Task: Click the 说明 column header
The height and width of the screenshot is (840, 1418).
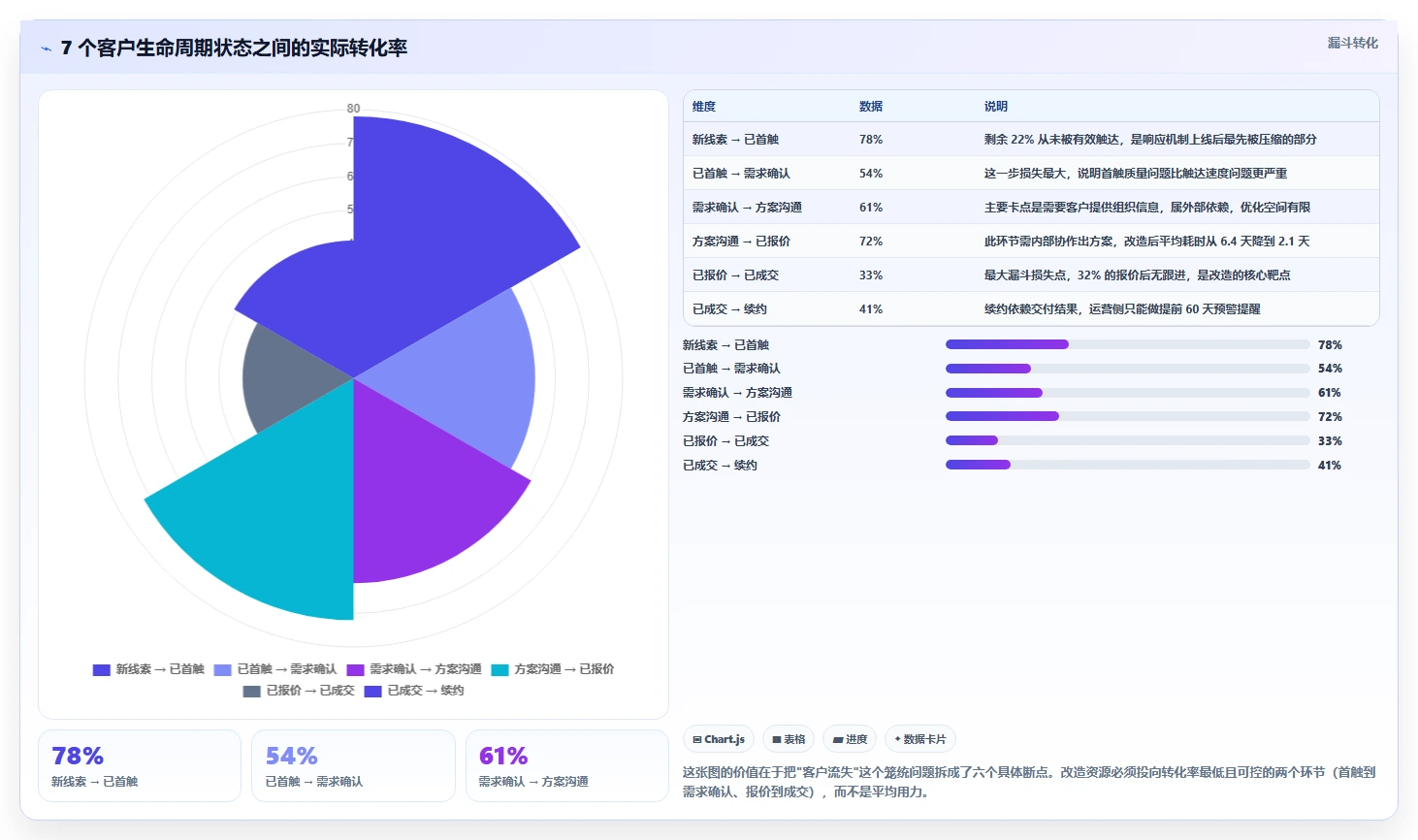Action: click(996, 107)
